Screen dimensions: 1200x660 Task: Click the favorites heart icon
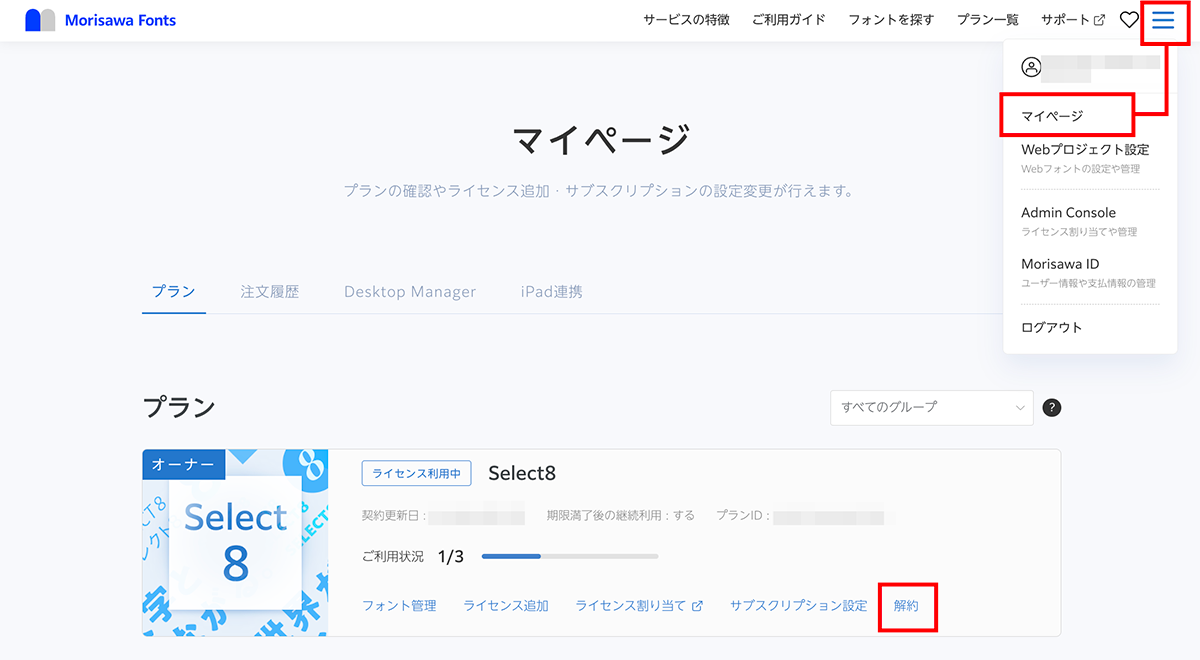pyautogui.click(x=1128, y=19)
